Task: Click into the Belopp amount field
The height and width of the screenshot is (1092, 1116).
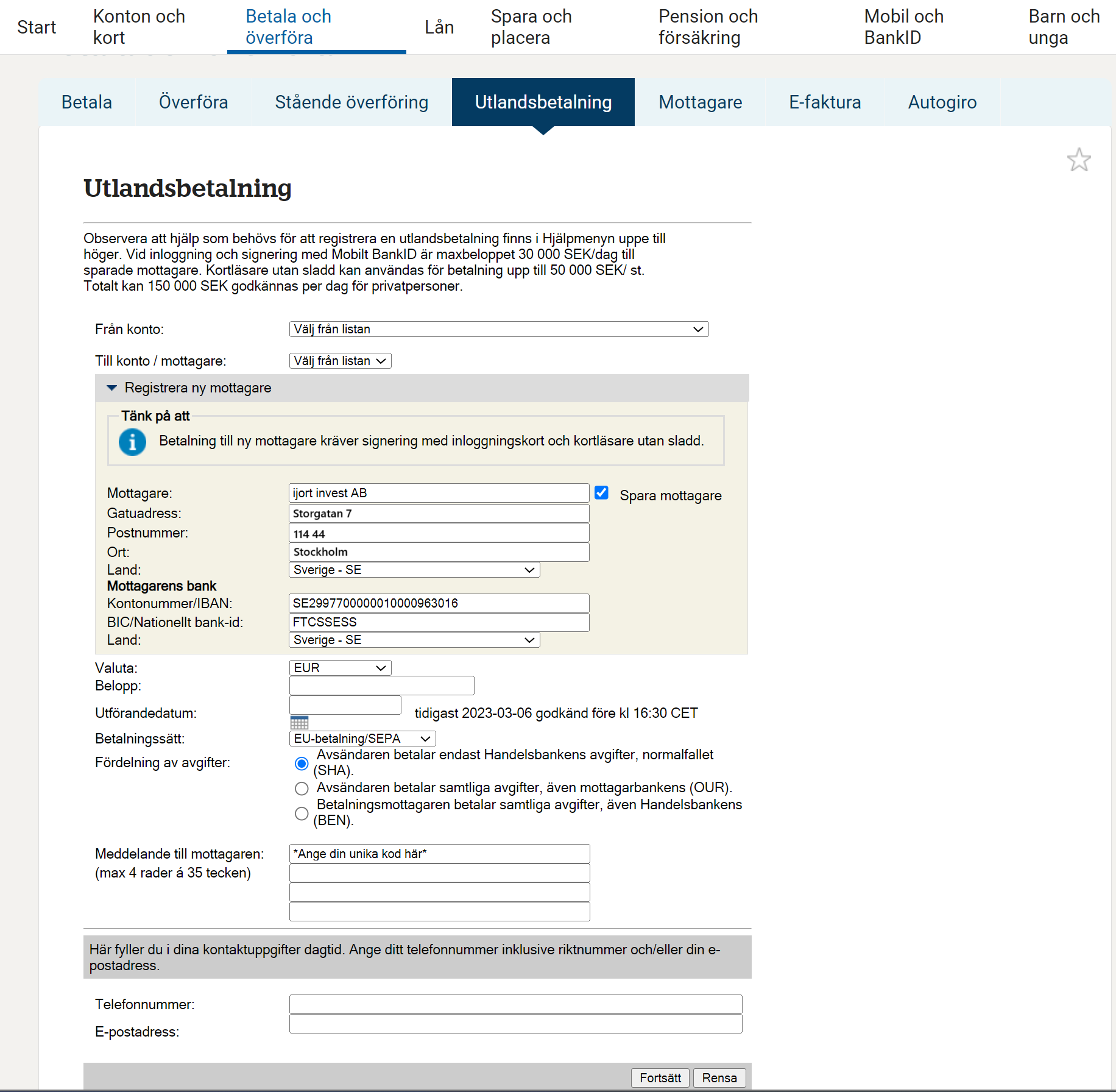Action: point(381,686)
